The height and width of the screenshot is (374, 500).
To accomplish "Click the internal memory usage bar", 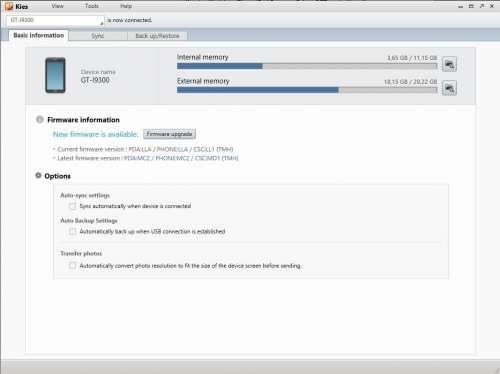I will (x=307, y=66).
